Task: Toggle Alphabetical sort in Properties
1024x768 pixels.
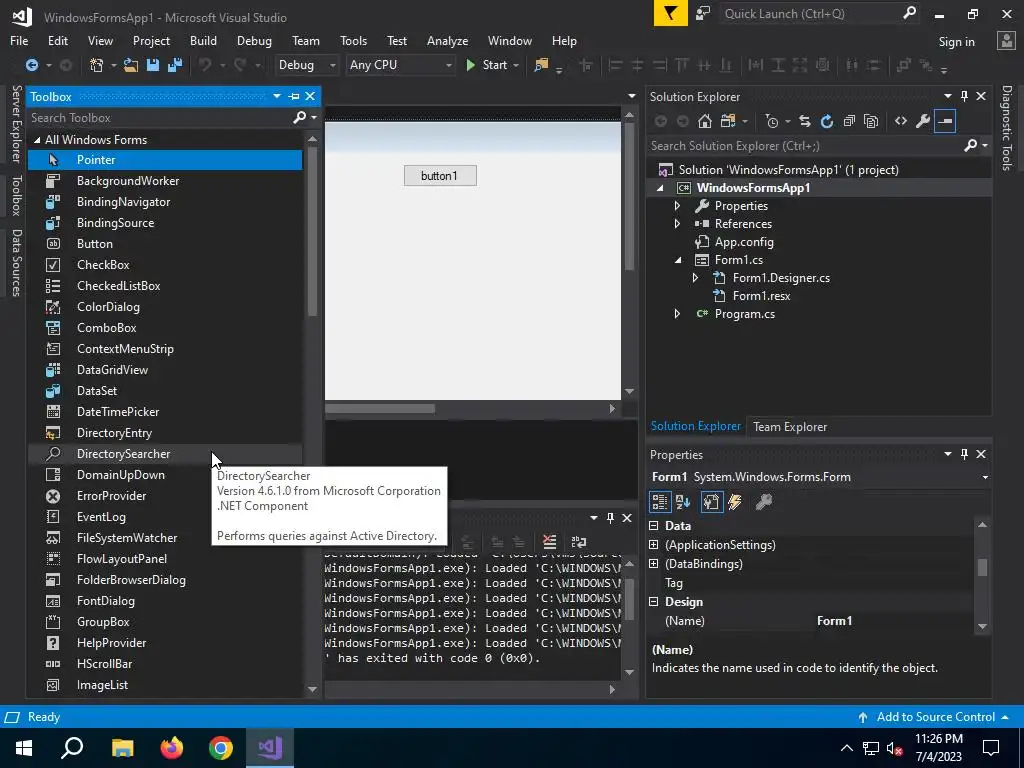Action: tap(683, 502)
